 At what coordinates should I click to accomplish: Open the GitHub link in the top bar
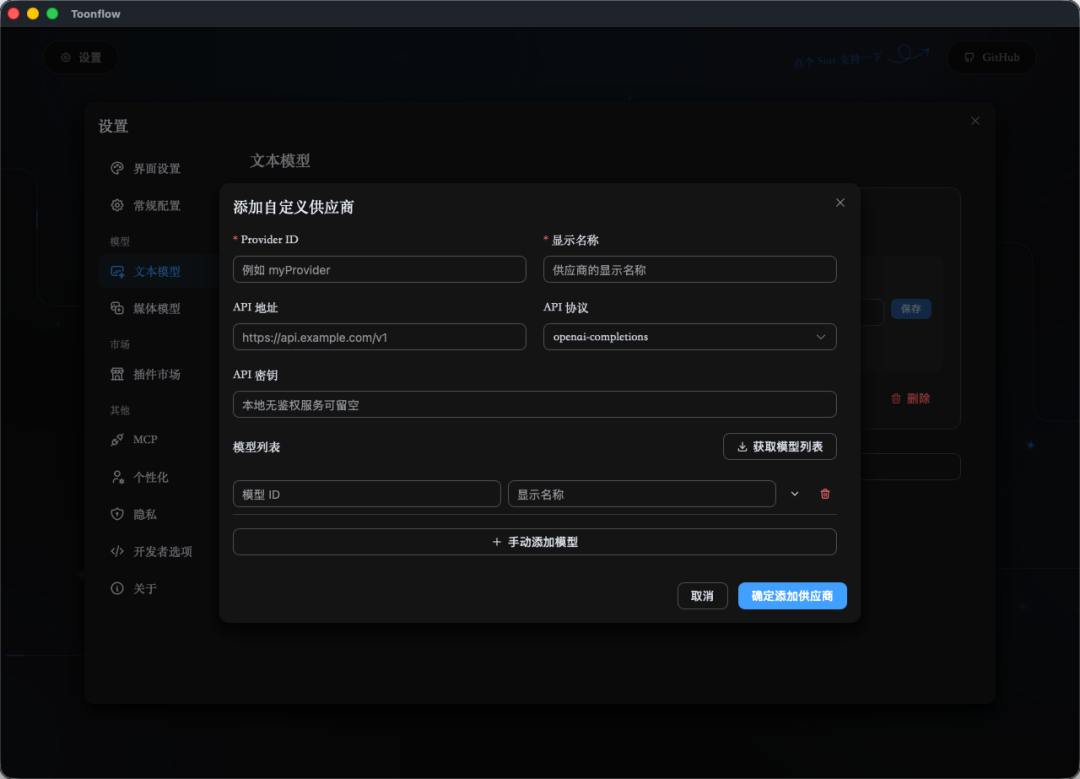pos(992,57)
